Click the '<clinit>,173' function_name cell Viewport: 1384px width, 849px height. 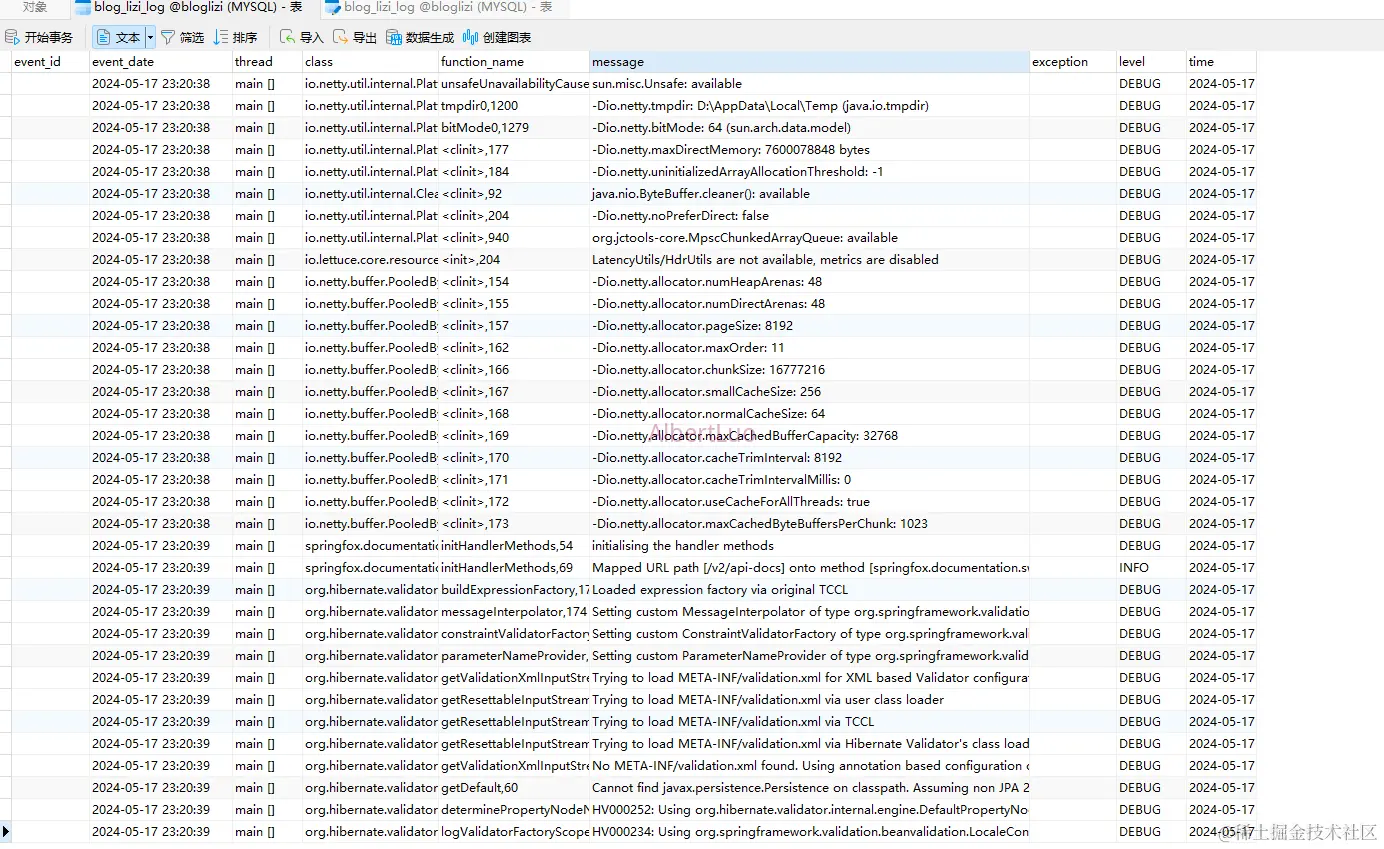point(514,524)
